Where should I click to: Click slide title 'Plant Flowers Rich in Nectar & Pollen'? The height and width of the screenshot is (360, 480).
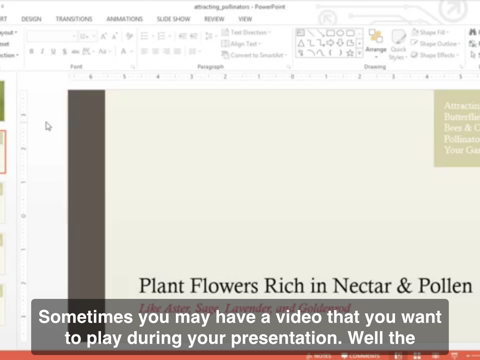pos(305,286)
